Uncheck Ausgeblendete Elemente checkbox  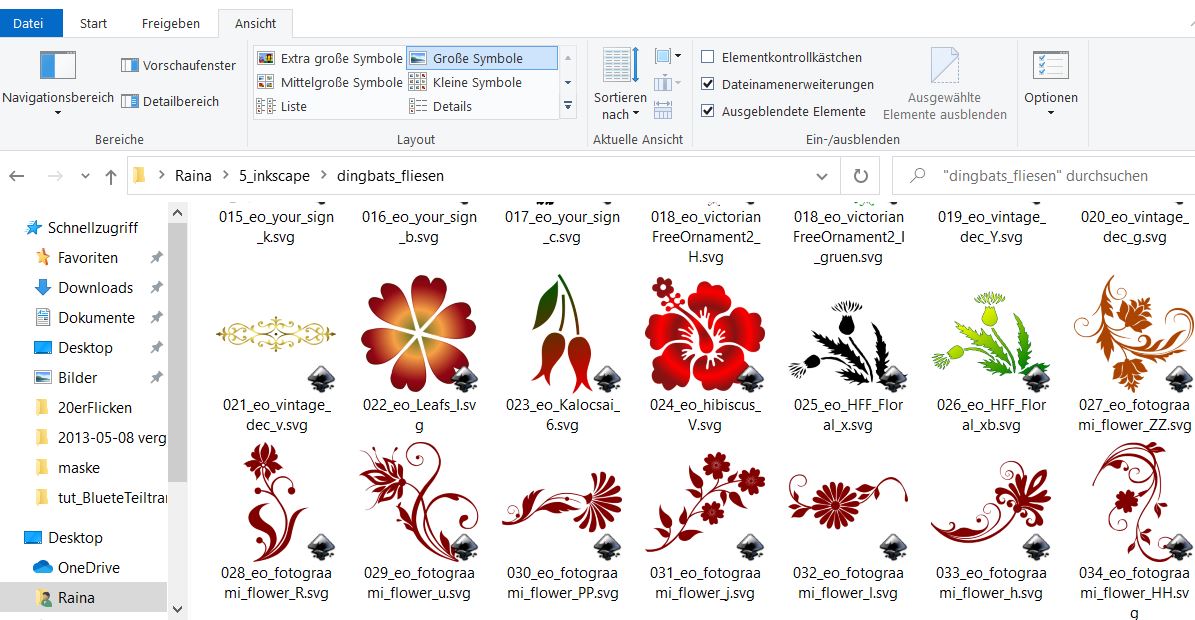(707, 111)
